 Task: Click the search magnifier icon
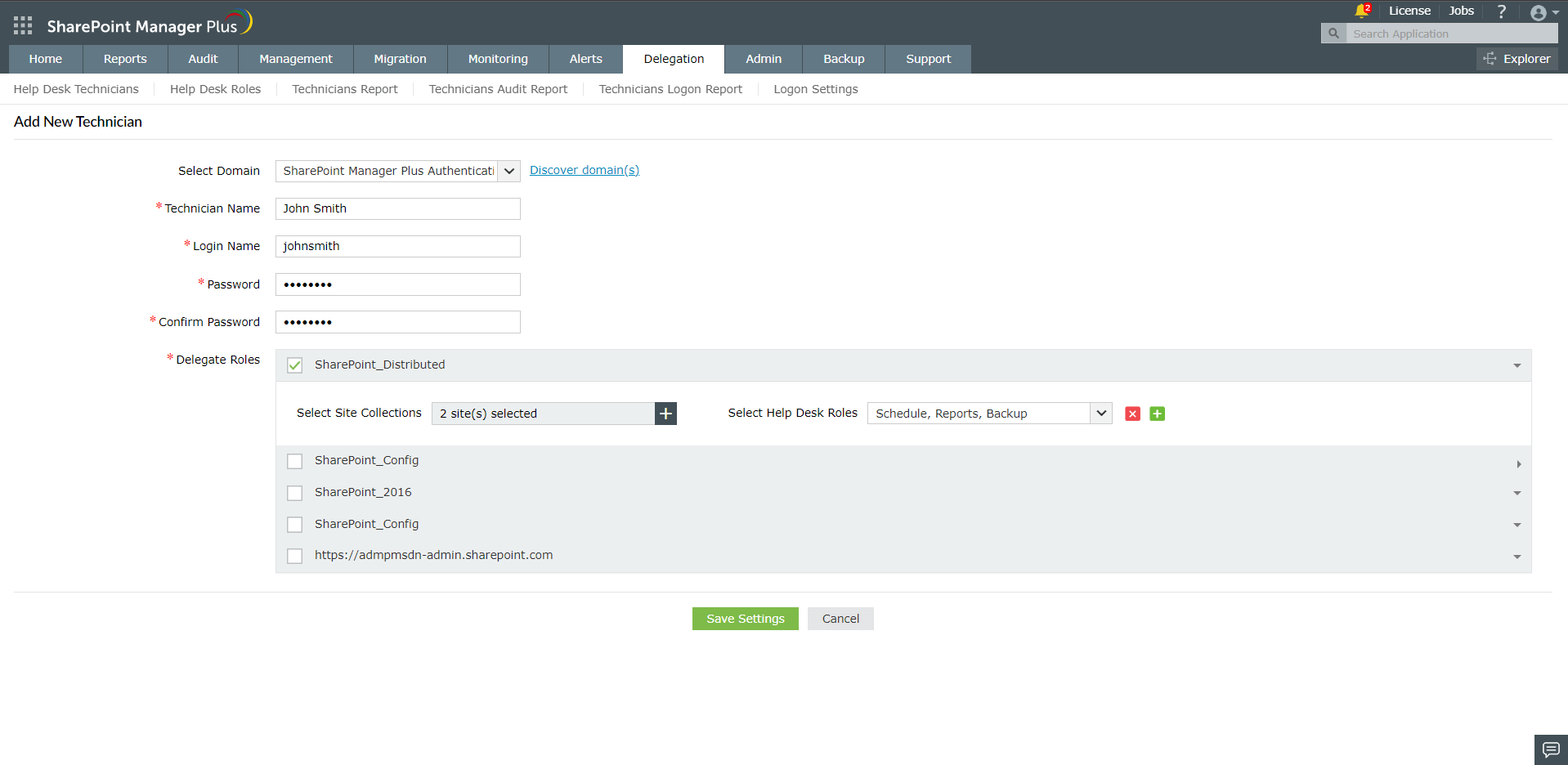pos(1333,34)
